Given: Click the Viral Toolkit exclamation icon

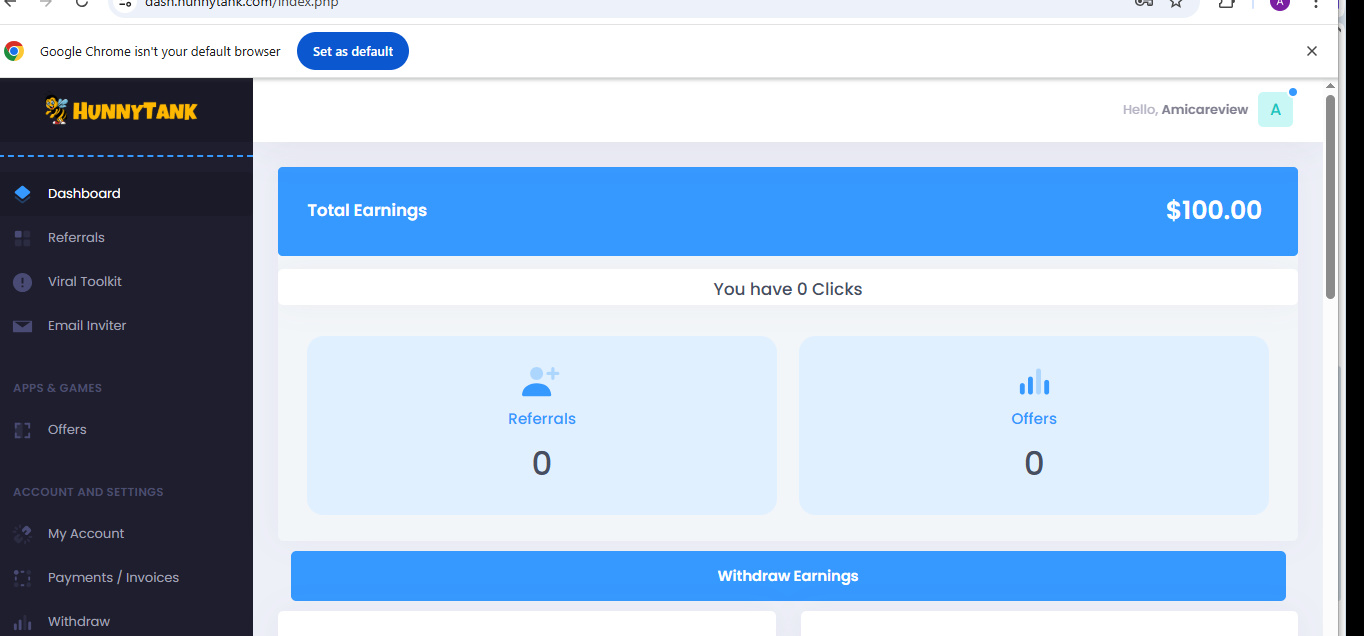Looking at the screenshot, I should coord(23,282).
